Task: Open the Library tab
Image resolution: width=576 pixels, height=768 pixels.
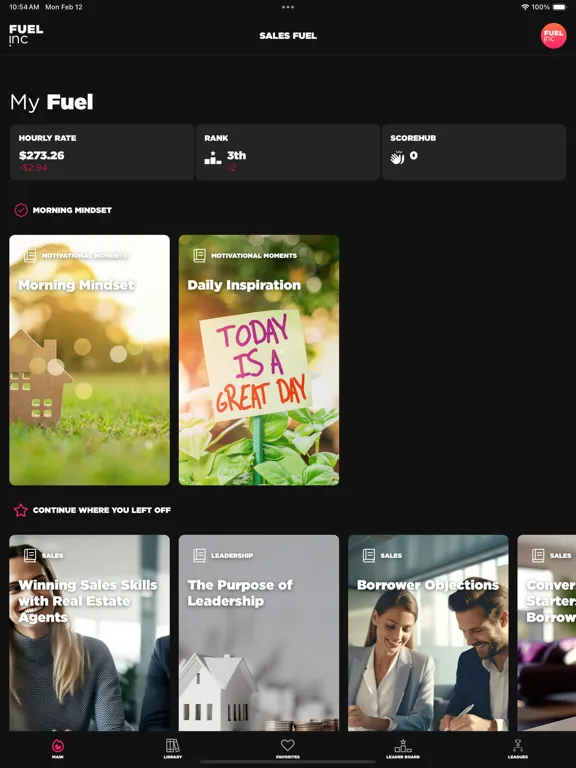Action: 172,748
